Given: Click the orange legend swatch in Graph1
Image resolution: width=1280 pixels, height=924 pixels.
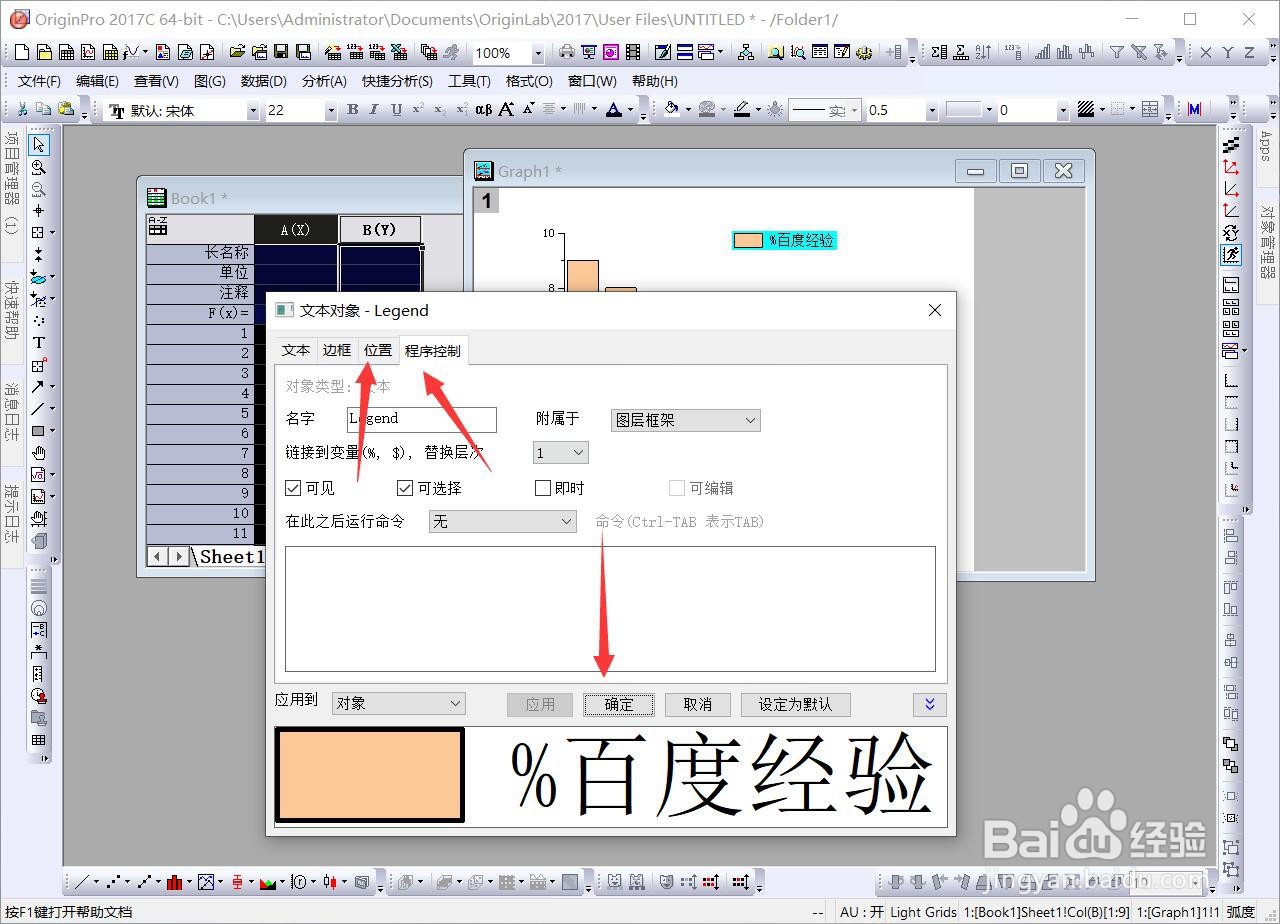Looking at the screenshot, I should point(748,240).
